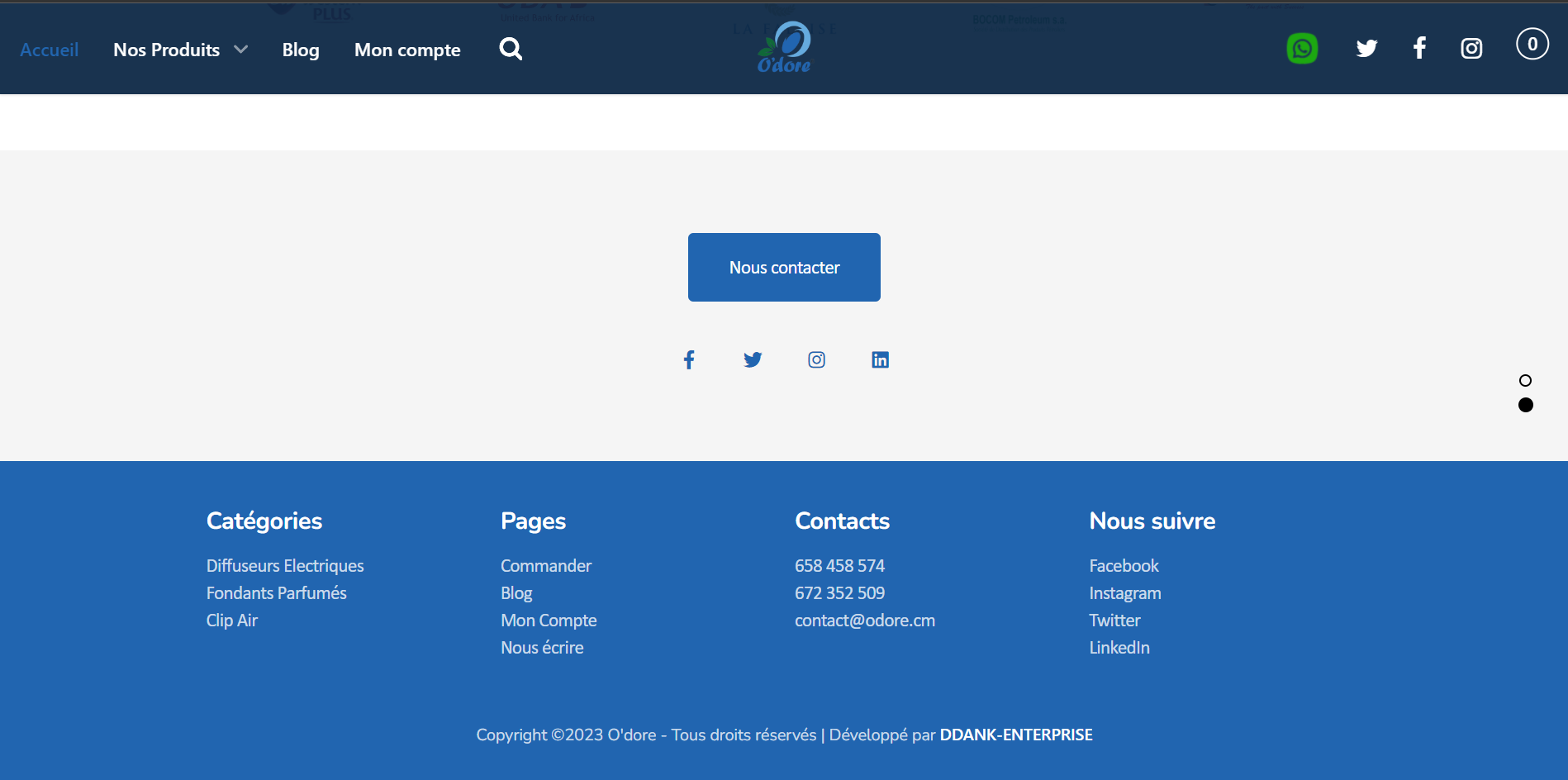The width and height of the screenshot is (1568, 780).
Task: Click blue Facebook icon below contact button
Action: coord(689,359)
